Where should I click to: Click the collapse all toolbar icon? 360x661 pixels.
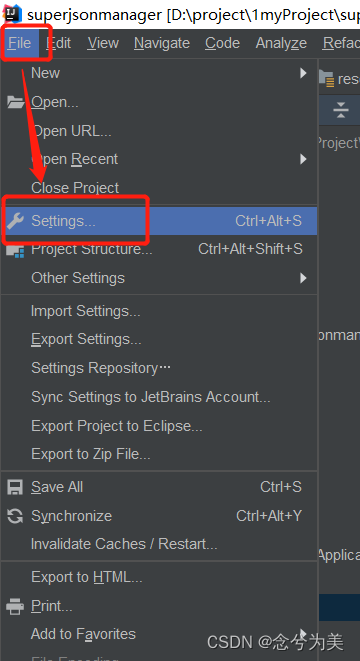[x=340, y=110]
